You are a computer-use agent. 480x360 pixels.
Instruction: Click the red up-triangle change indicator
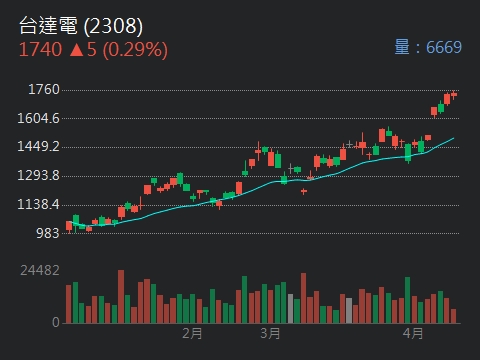[77, 50]
